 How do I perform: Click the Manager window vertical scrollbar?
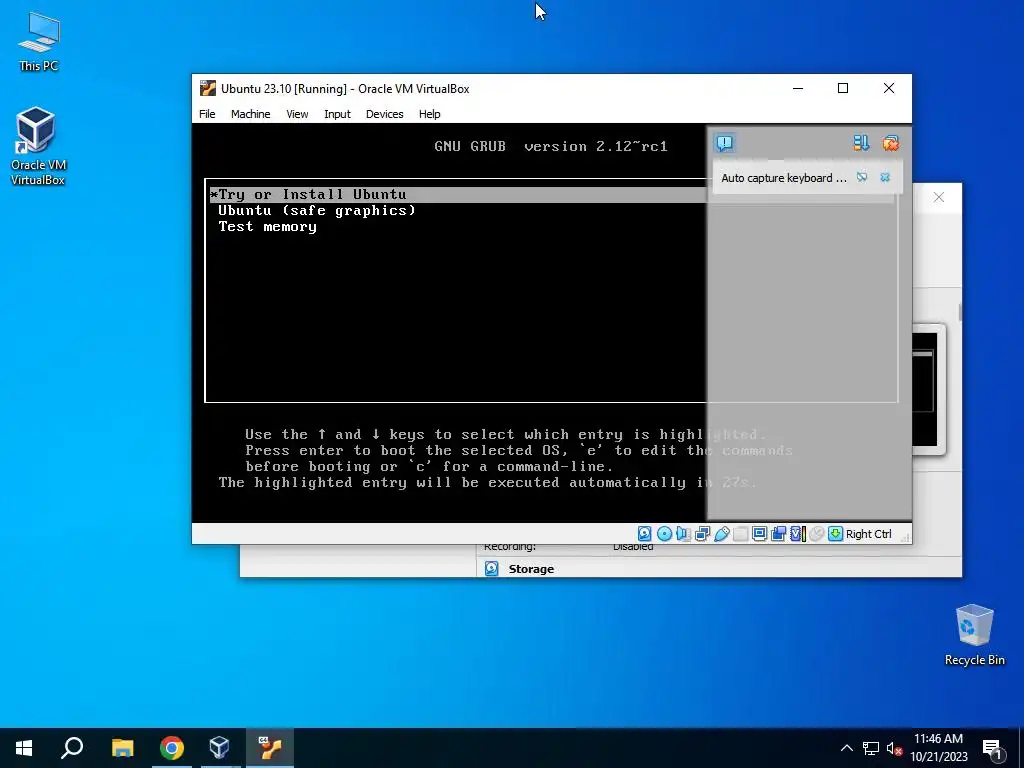pyautogui.click(x=960, y=312)
